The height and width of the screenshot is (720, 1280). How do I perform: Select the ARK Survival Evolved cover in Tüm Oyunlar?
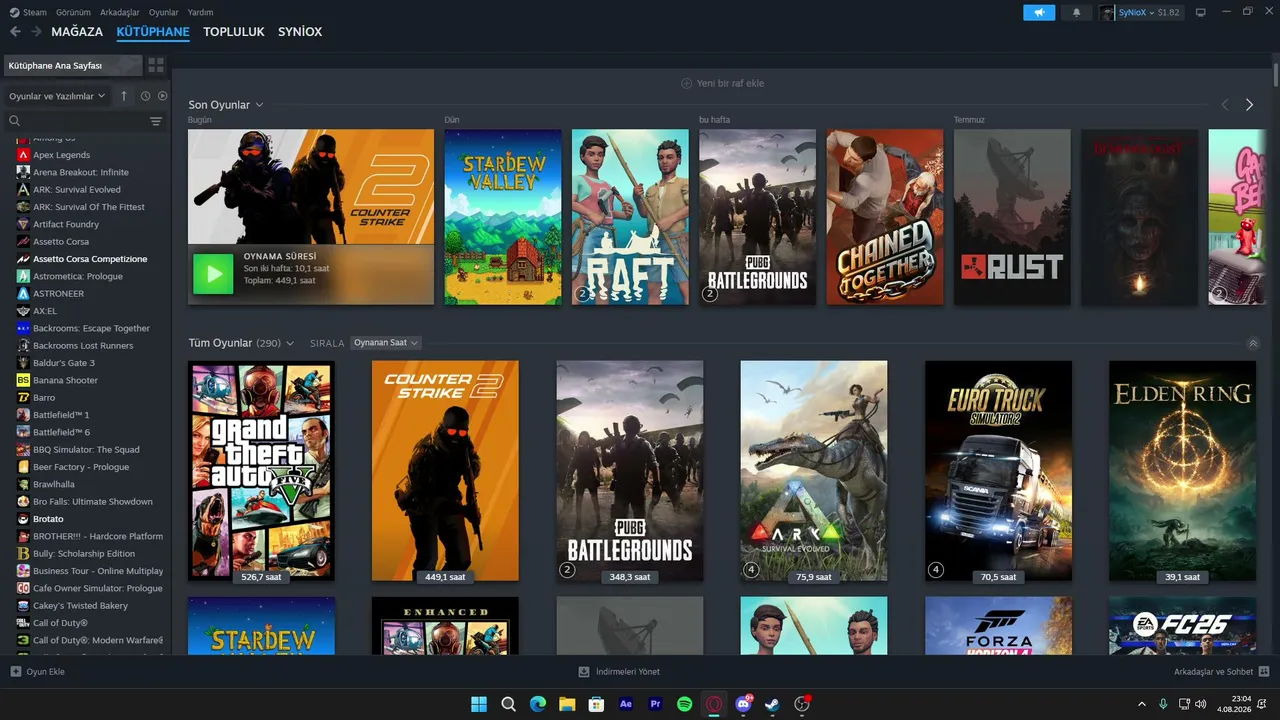[814, 471]
